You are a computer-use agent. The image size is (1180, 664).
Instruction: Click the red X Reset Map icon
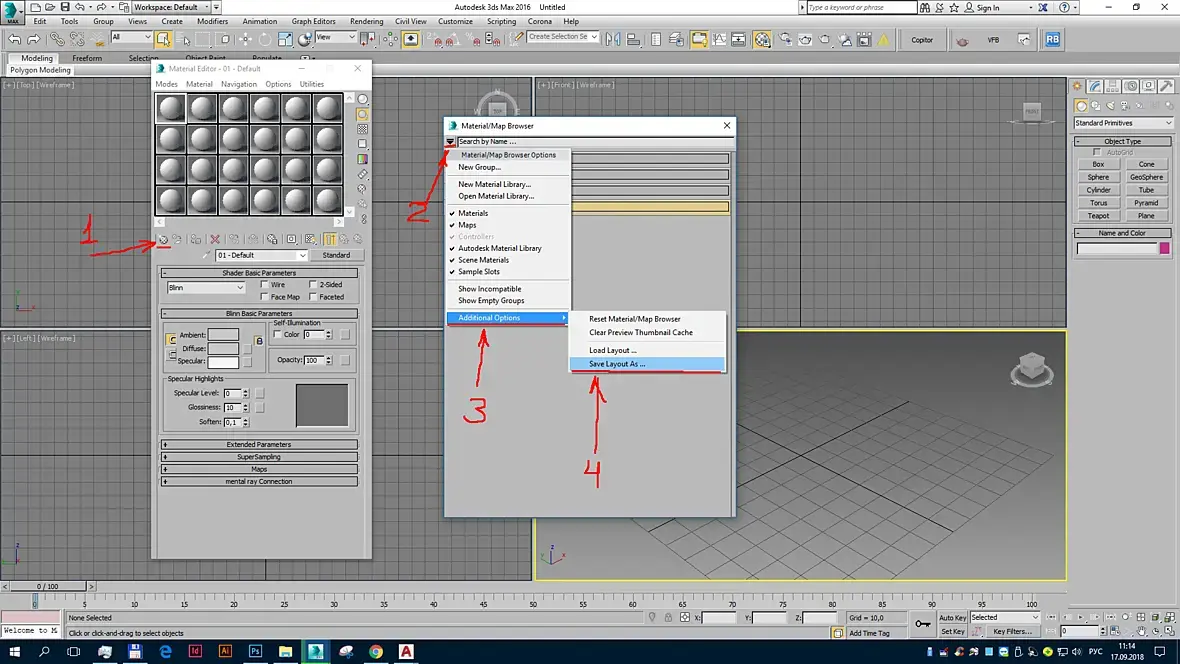click(214, 240)
